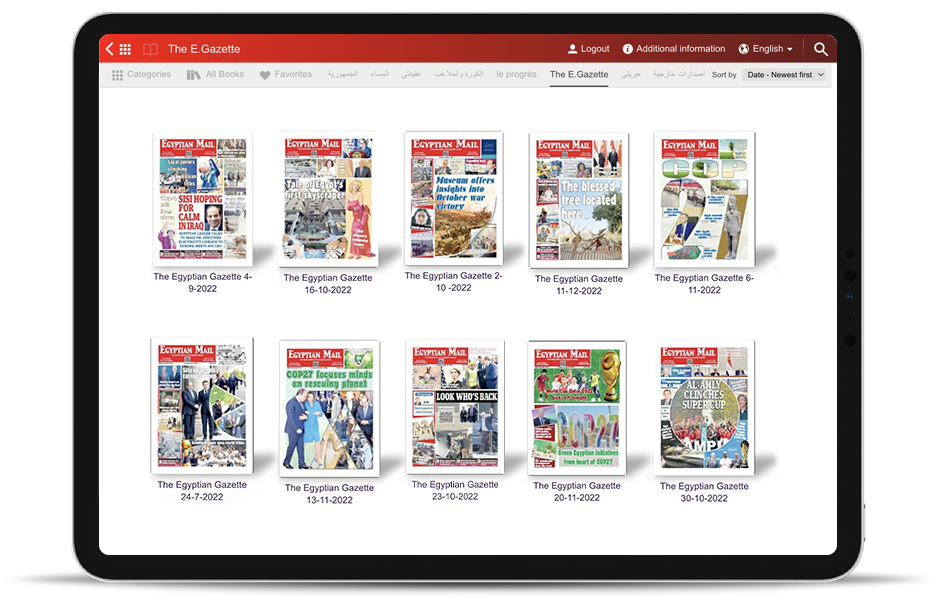Click The E.Gazette title in the red header
Viewport: 941px width, 596px height.
click(x=204, y=49)
